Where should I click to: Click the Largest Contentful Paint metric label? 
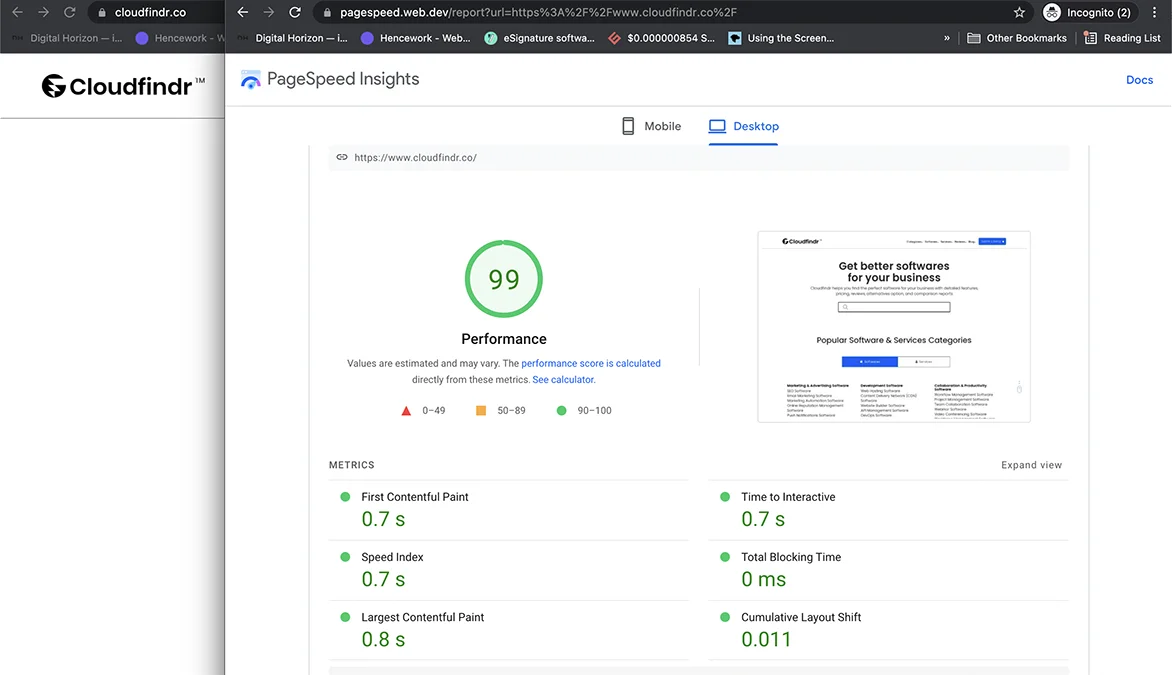[422, 617]
